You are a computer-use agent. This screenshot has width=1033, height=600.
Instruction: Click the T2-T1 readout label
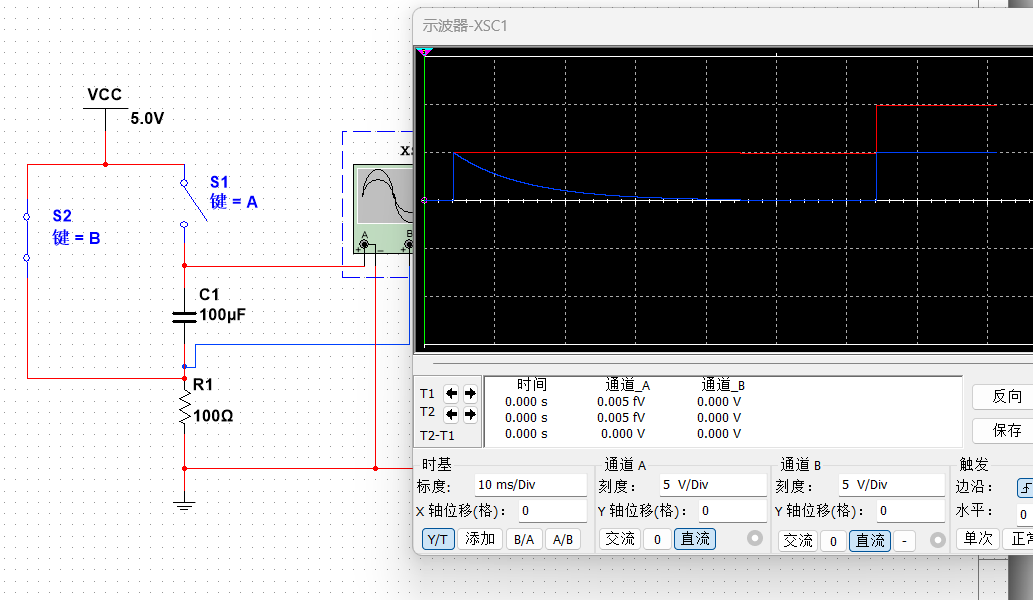pyautogui.click(x=437, y=435)
